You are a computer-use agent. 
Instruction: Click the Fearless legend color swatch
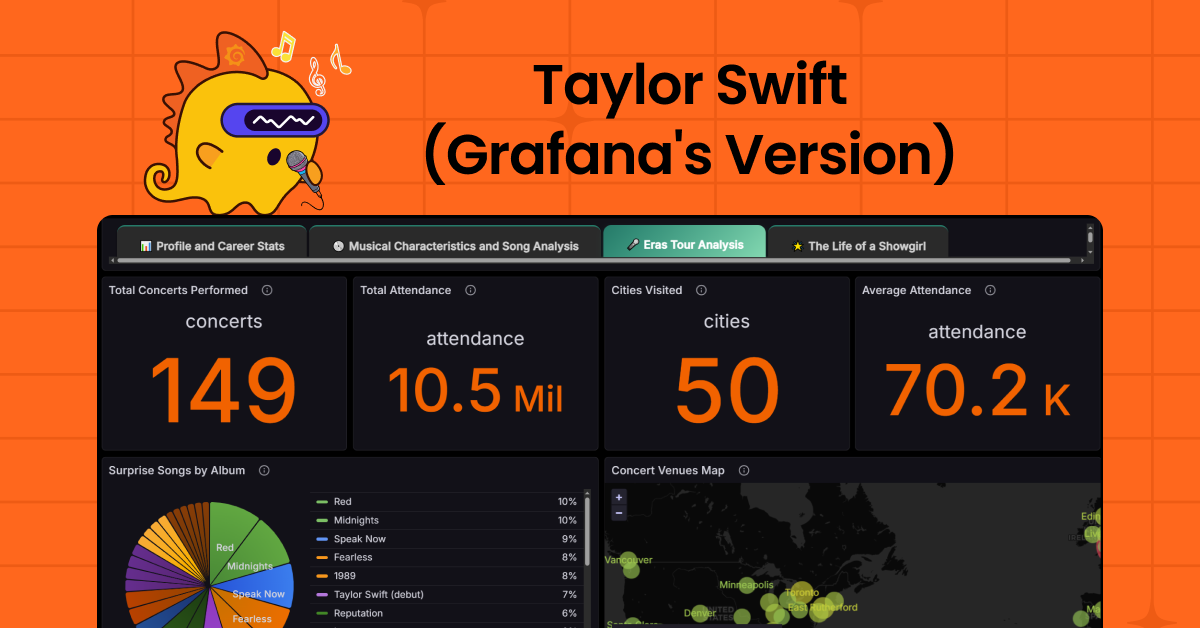(x=322, y=558)
